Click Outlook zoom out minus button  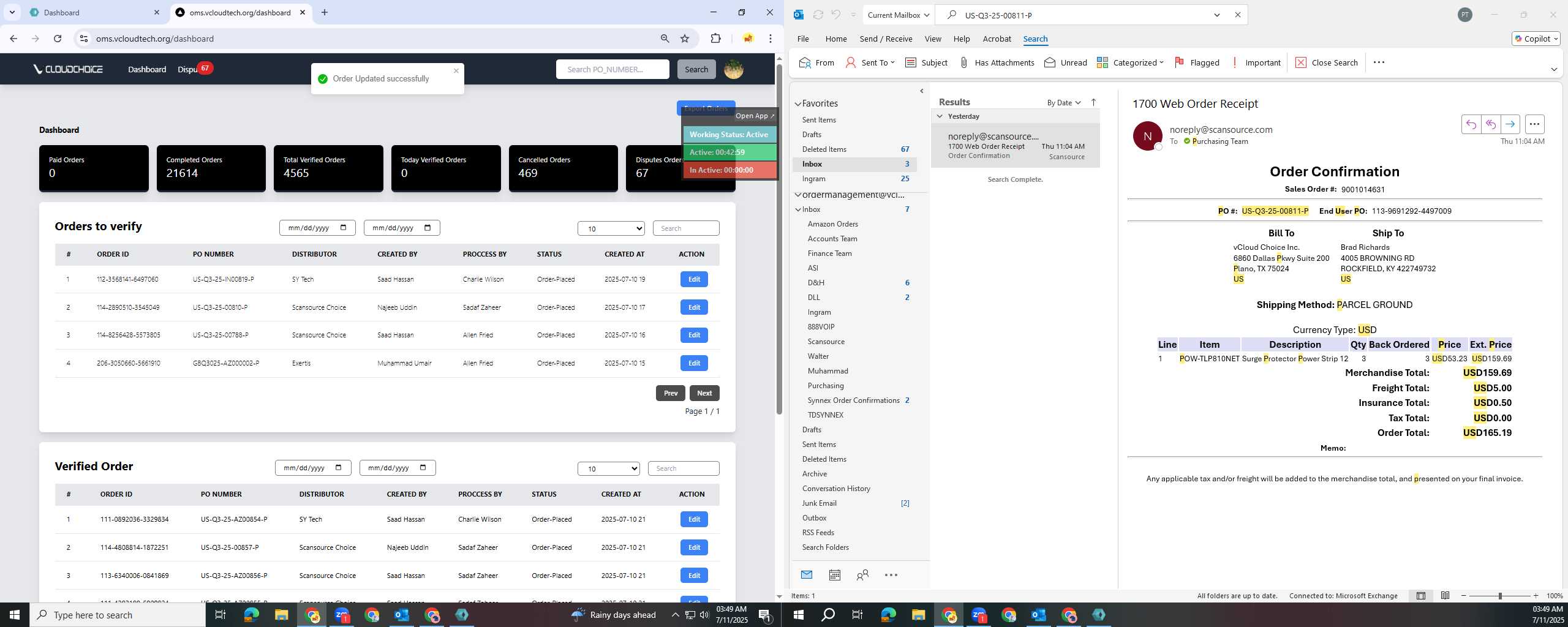click(1464, 596)
